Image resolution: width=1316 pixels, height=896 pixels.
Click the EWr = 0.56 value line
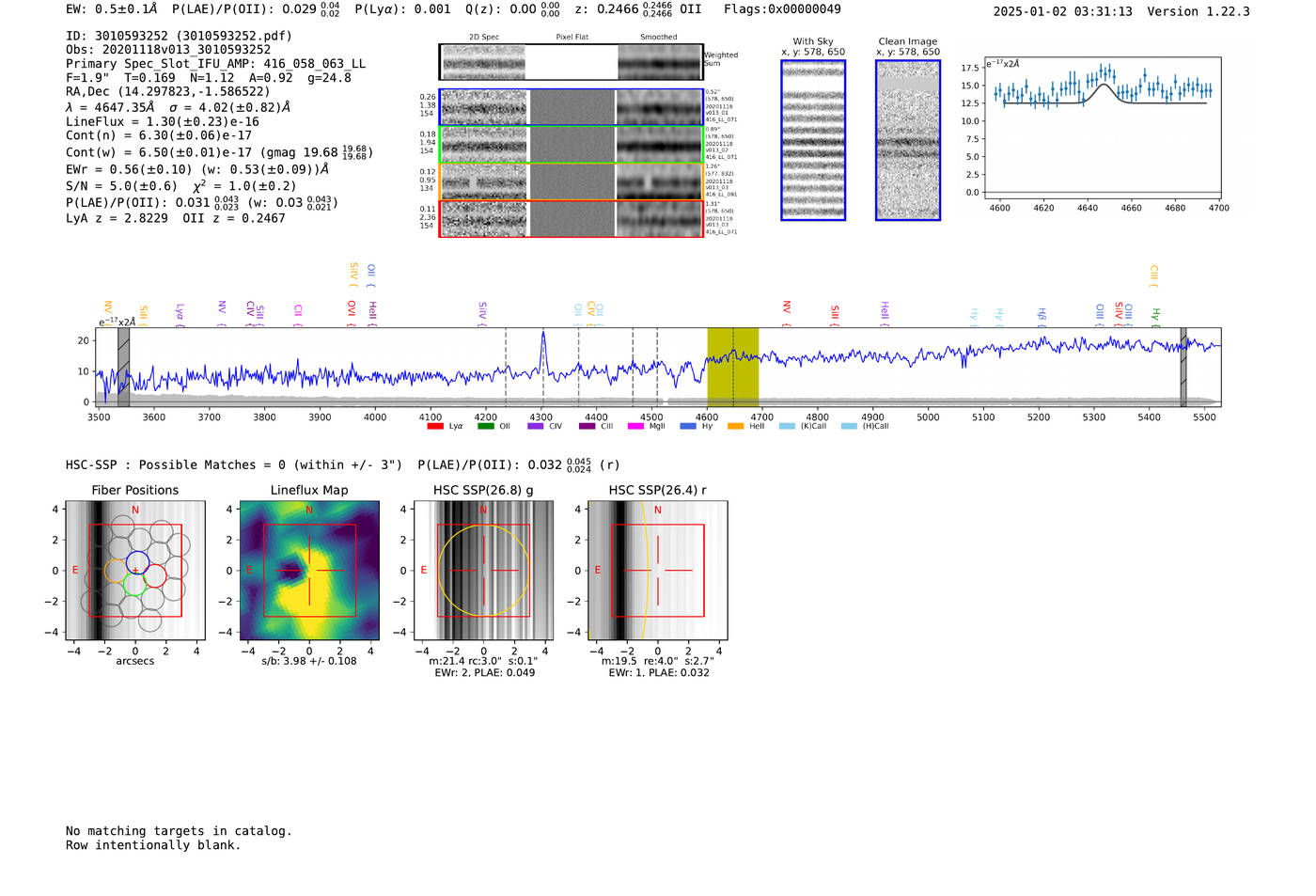click(x=197, y=169)
